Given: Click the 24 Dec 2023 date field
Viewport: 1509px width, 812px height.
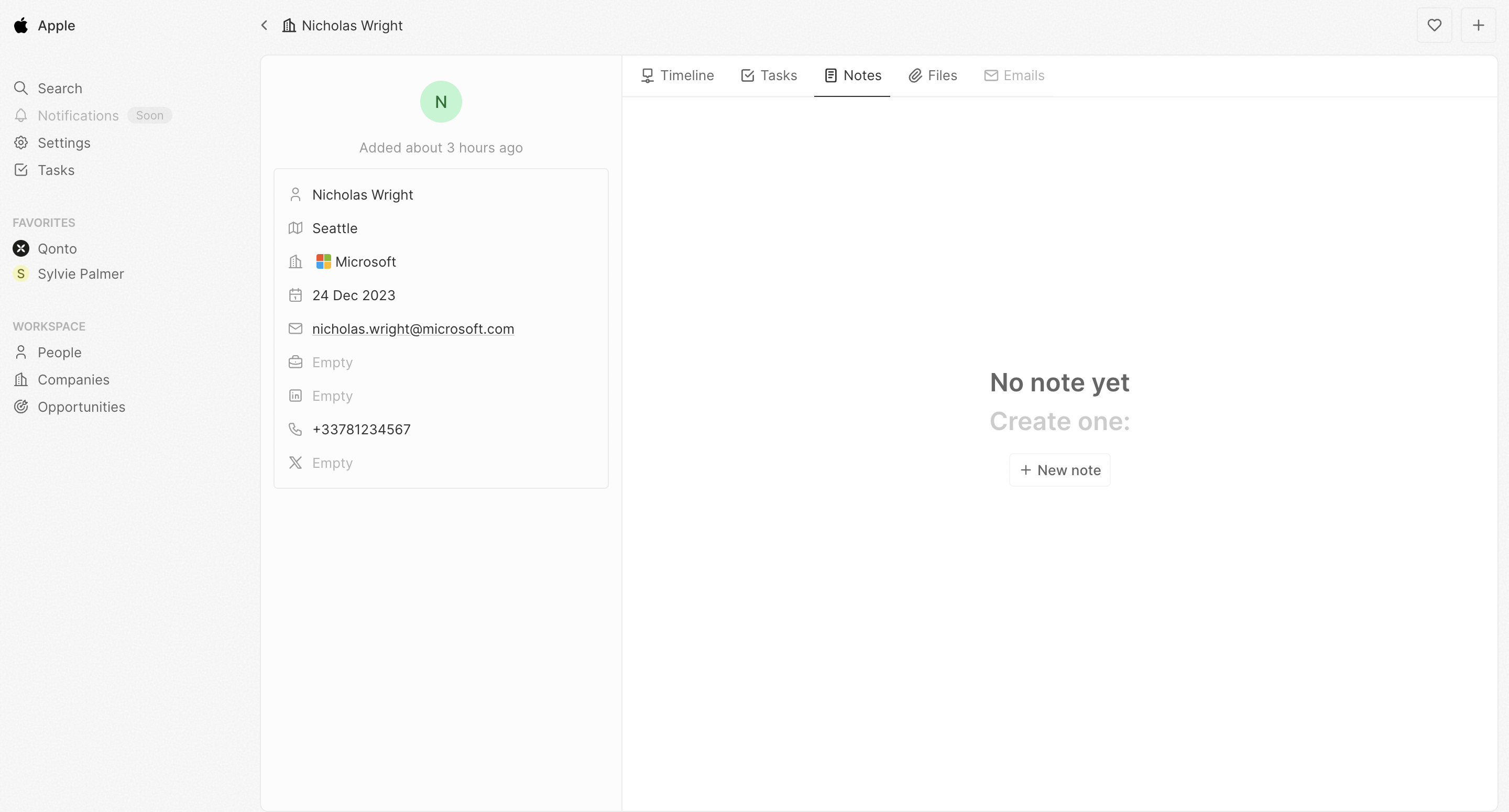Looking at the screenshot, I should tap(353, 295).
